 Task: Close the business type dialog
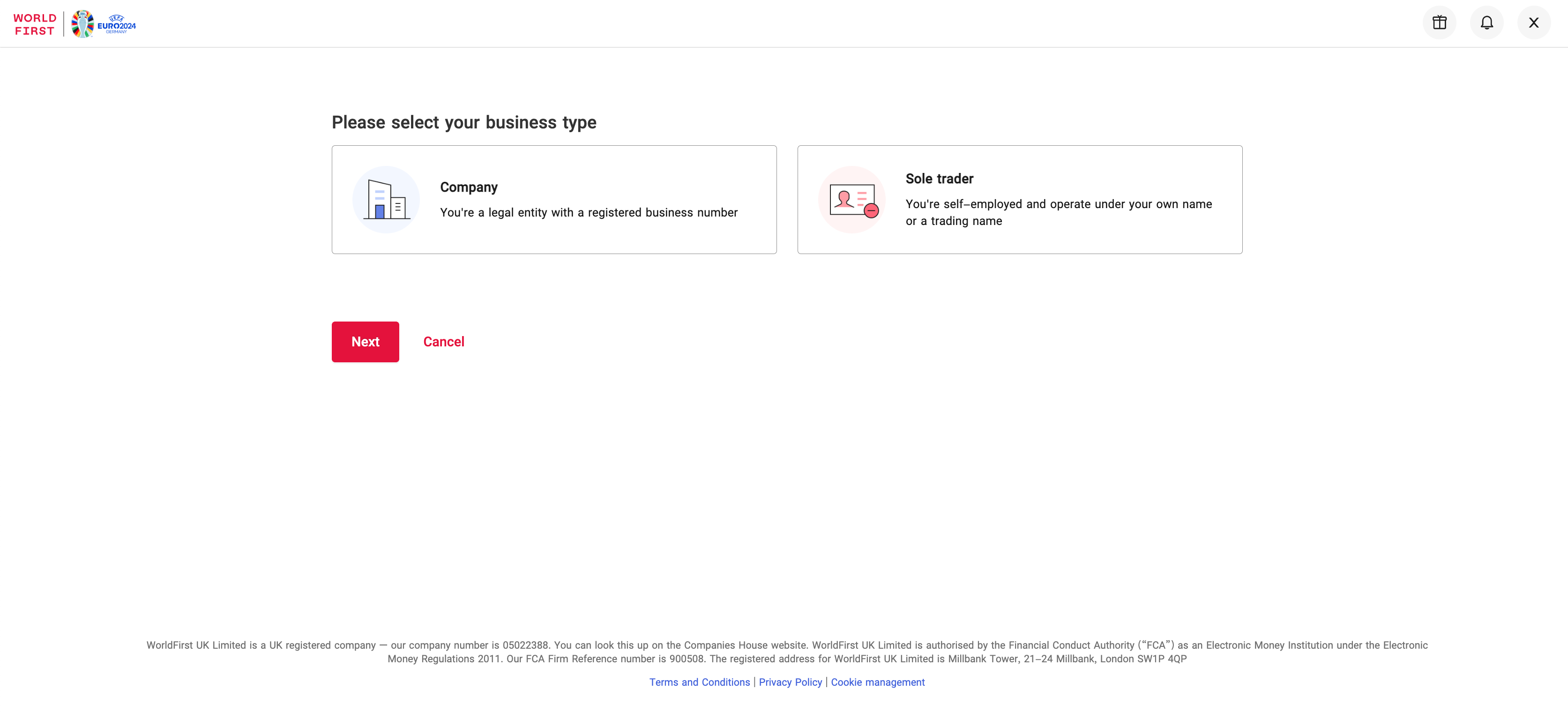click(x=1533, y=23)
